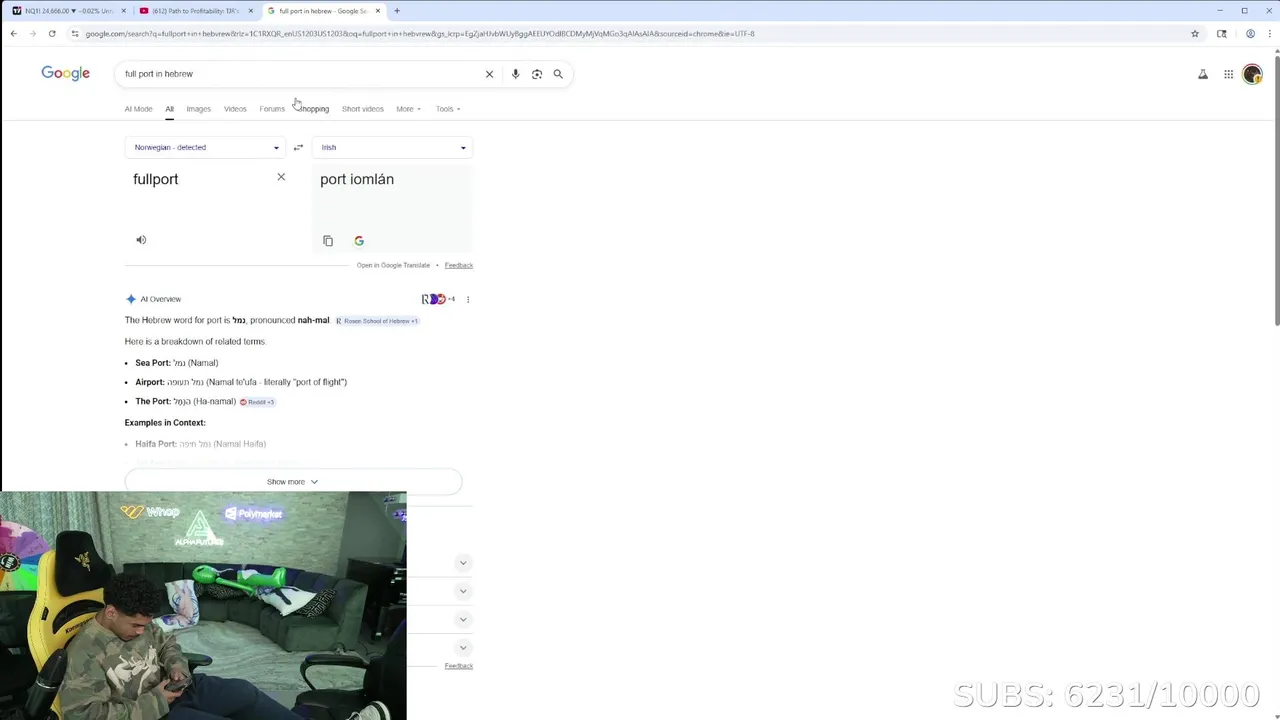Reload the current page
This screenshot has height=720, width=1280.
click(52, 33)
